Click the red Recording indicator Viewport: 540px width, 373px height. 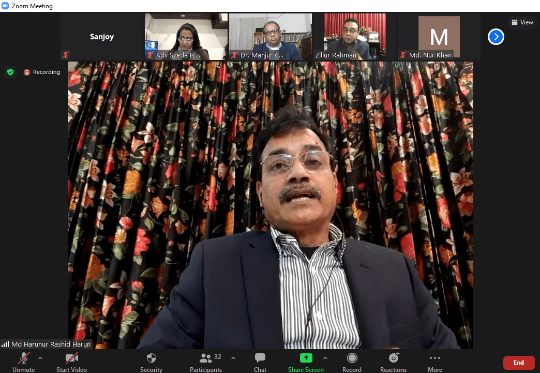pyautogui.click(x=42, y=72)
